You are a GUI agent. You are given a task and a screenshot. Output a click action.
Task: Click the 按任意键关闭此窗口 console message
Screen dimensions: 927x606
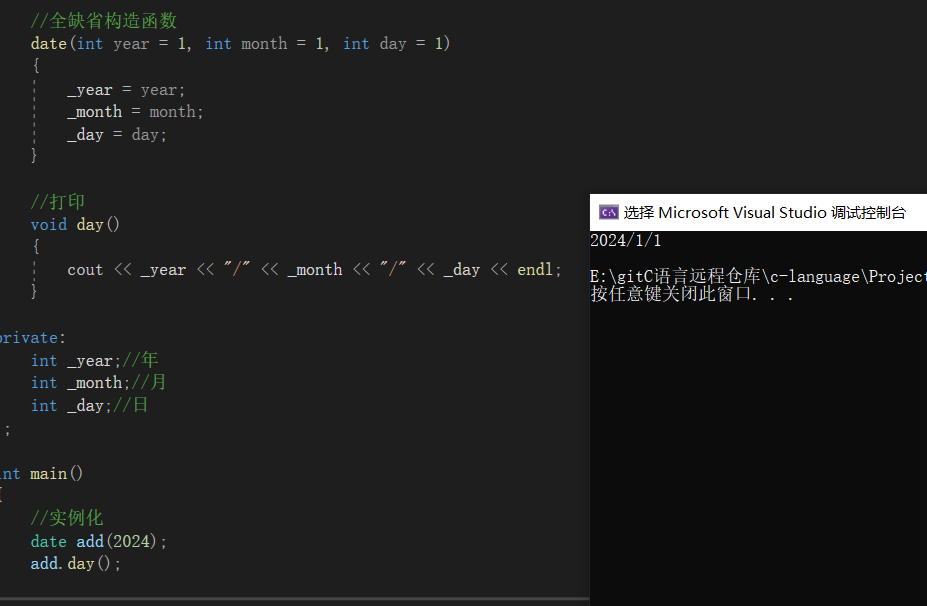691,294
